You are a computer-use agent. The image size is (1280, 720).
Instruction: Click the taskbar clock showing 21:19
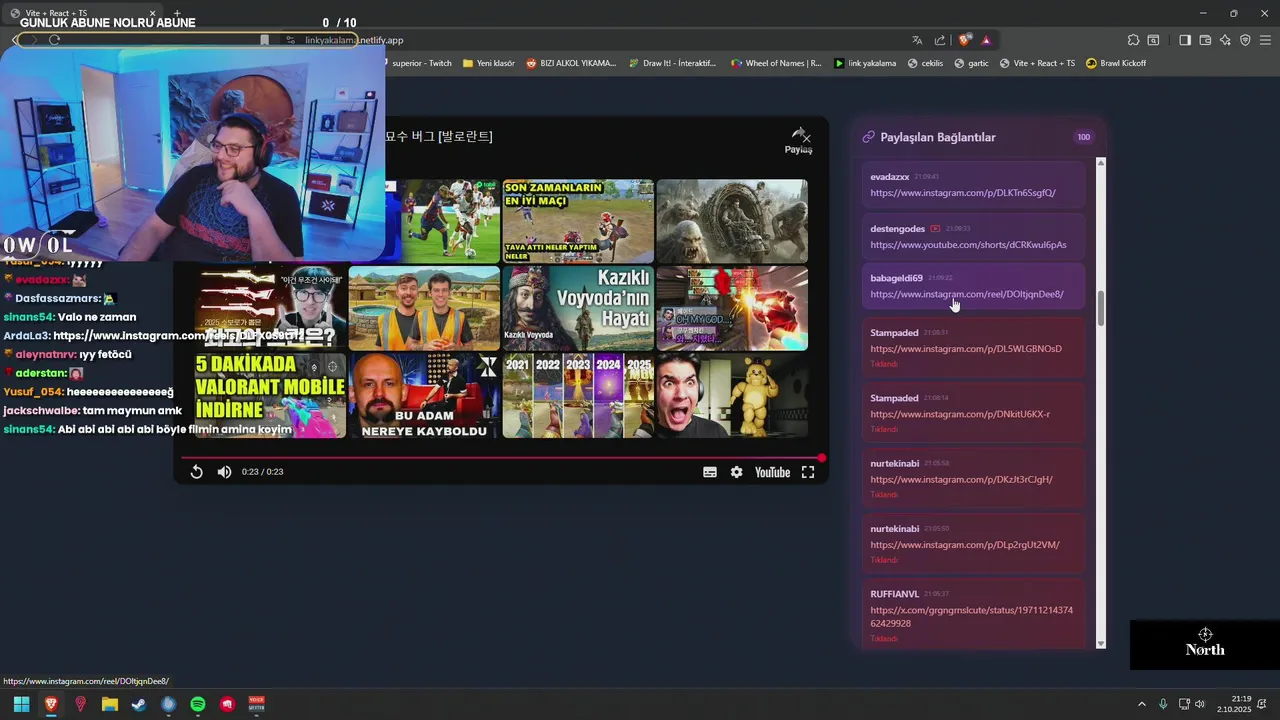tap(1235, 704)
